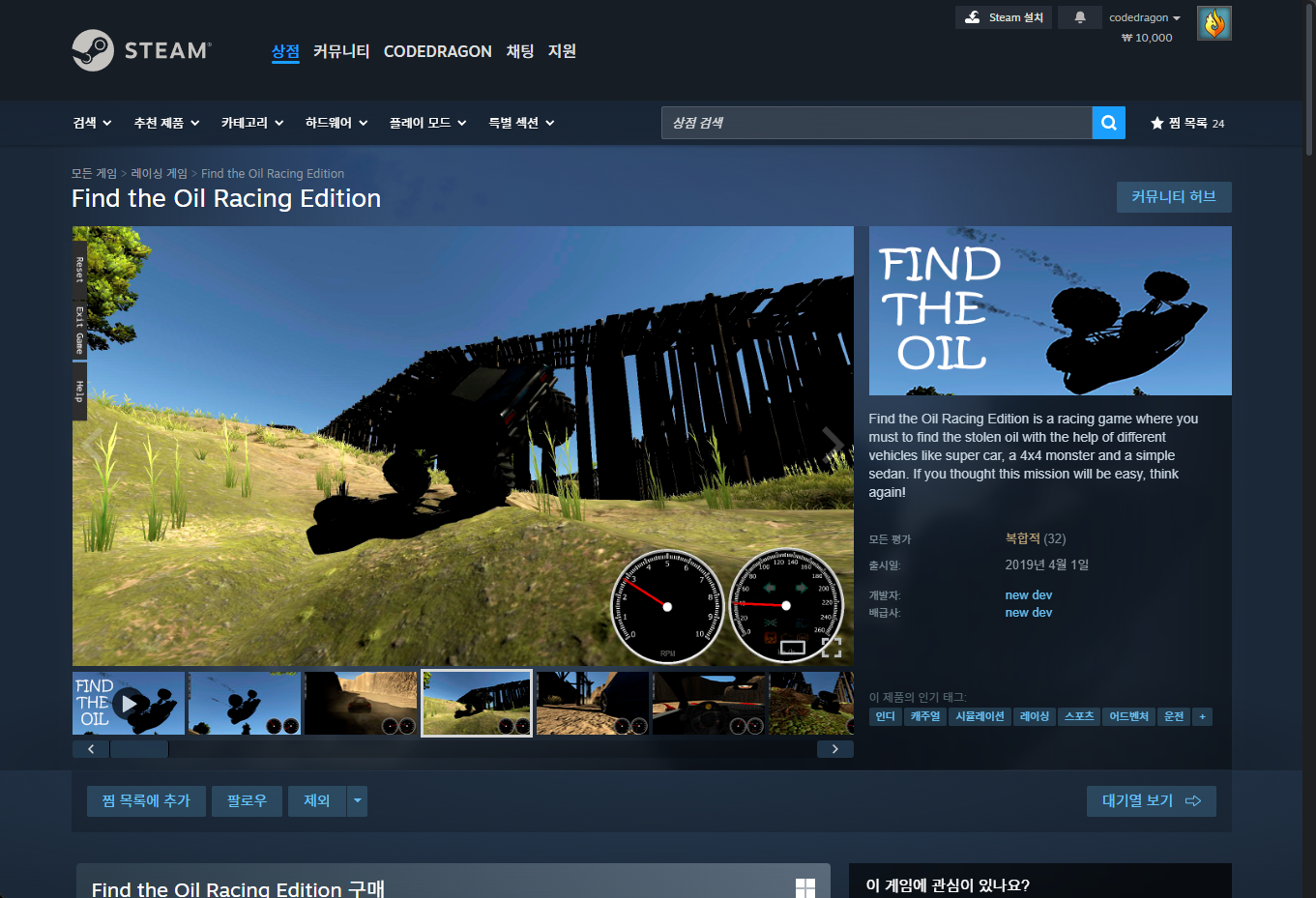Select the blue-sky flipped buggy screenshot thumbnail
The height and width of the screenshot is (898, 1316).
pyautogui.click(x=245, y=704)
